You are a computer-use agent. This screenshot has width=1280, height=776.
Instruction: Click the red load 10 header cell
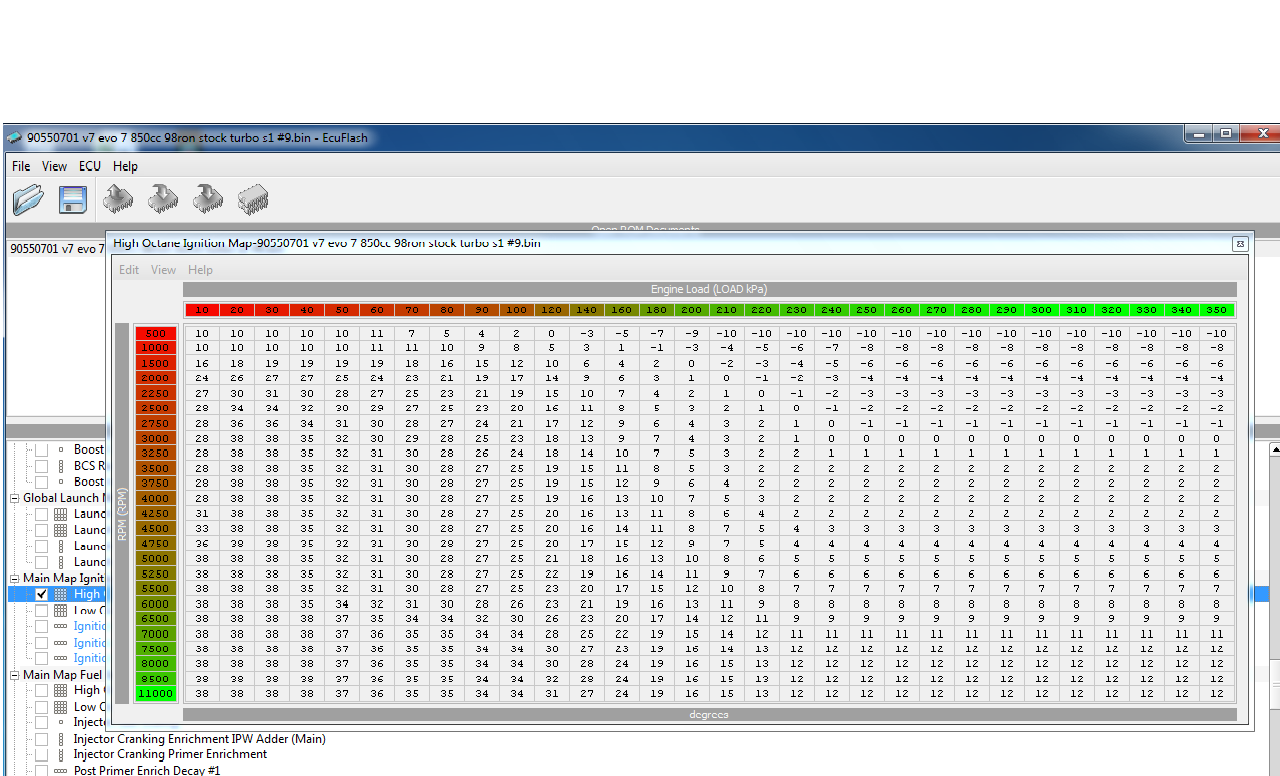[201, 310]
